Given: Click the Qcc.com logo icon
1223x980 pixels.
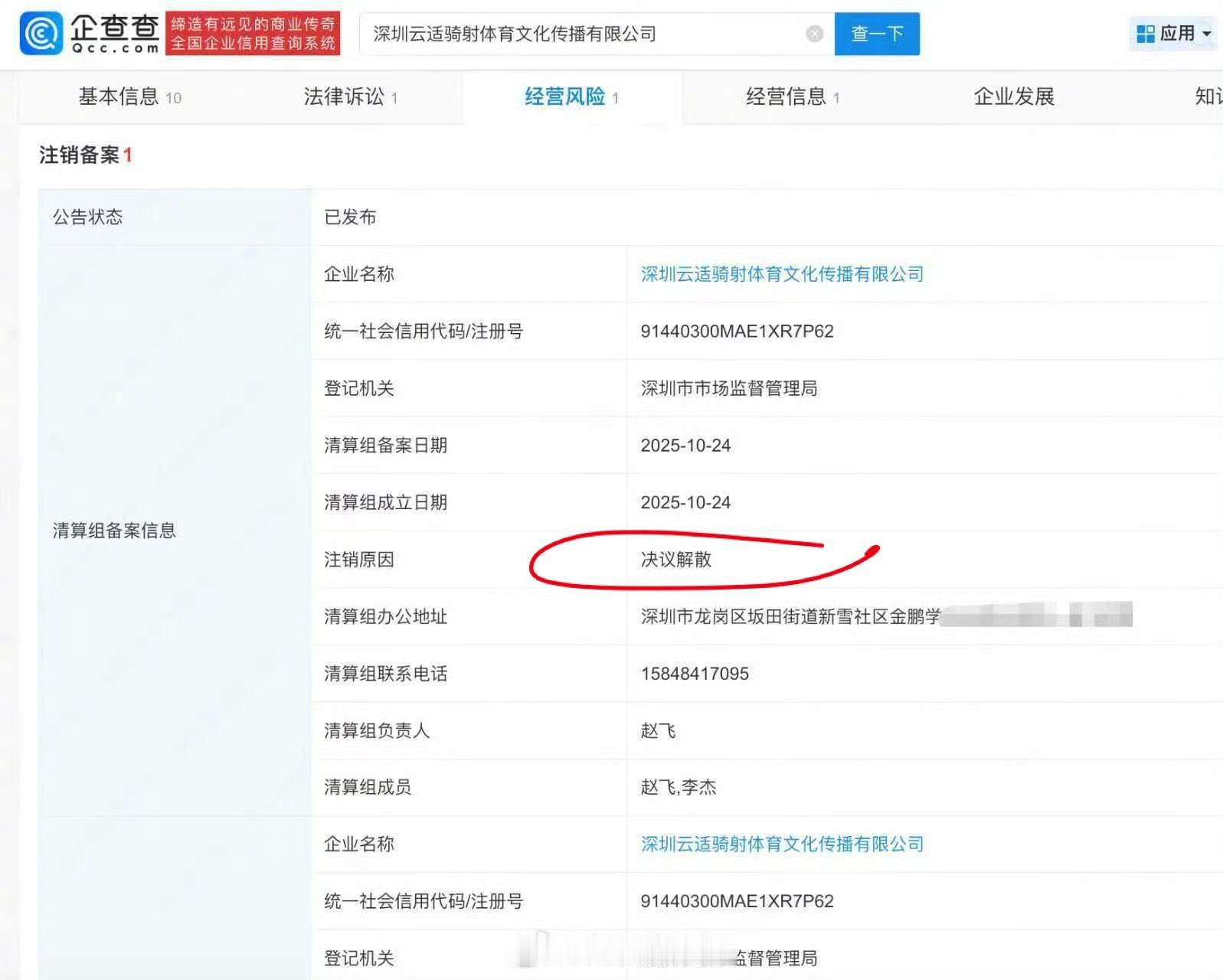Looking at the screenshot, I should 41,34.
